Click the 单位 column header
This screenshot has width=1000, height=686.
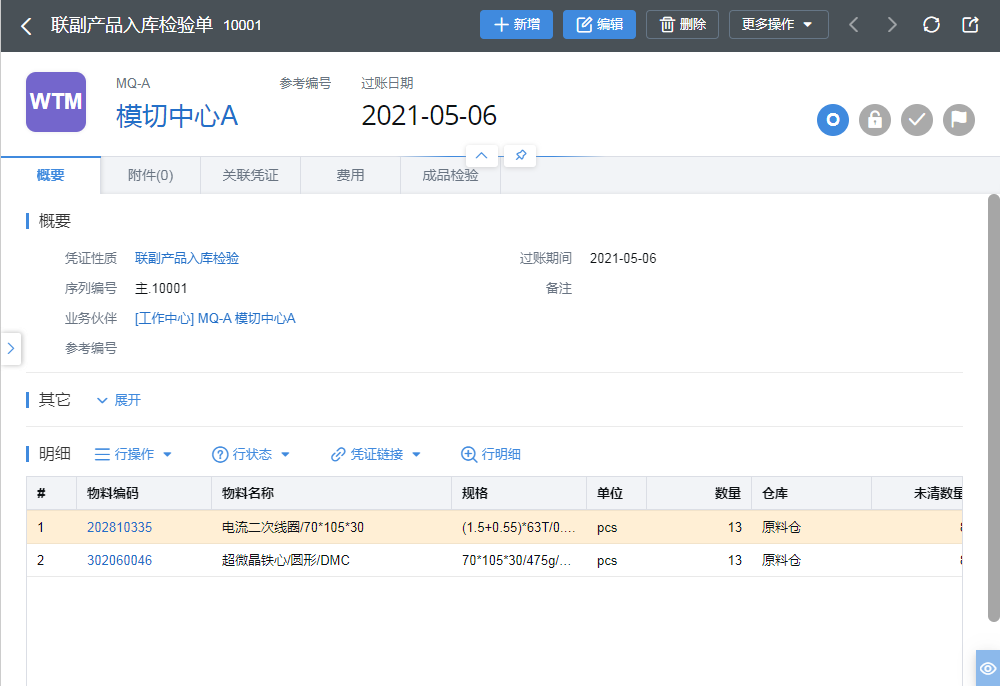coord(617,493)
